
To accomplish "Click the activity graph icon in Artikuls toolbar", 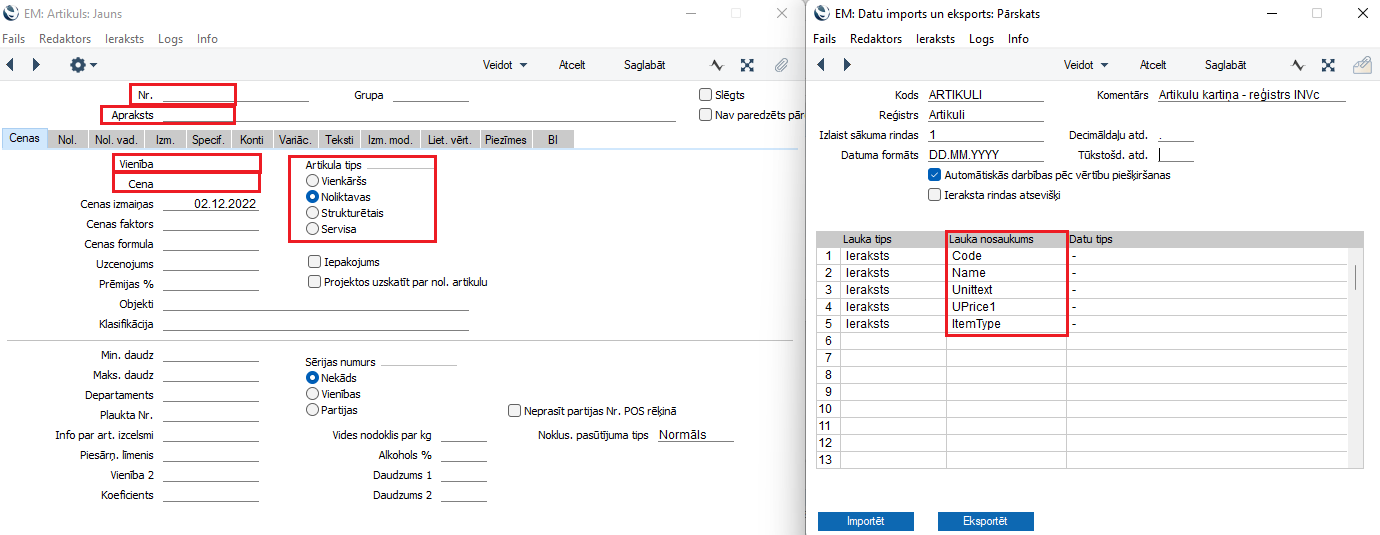I will [717, 65].
